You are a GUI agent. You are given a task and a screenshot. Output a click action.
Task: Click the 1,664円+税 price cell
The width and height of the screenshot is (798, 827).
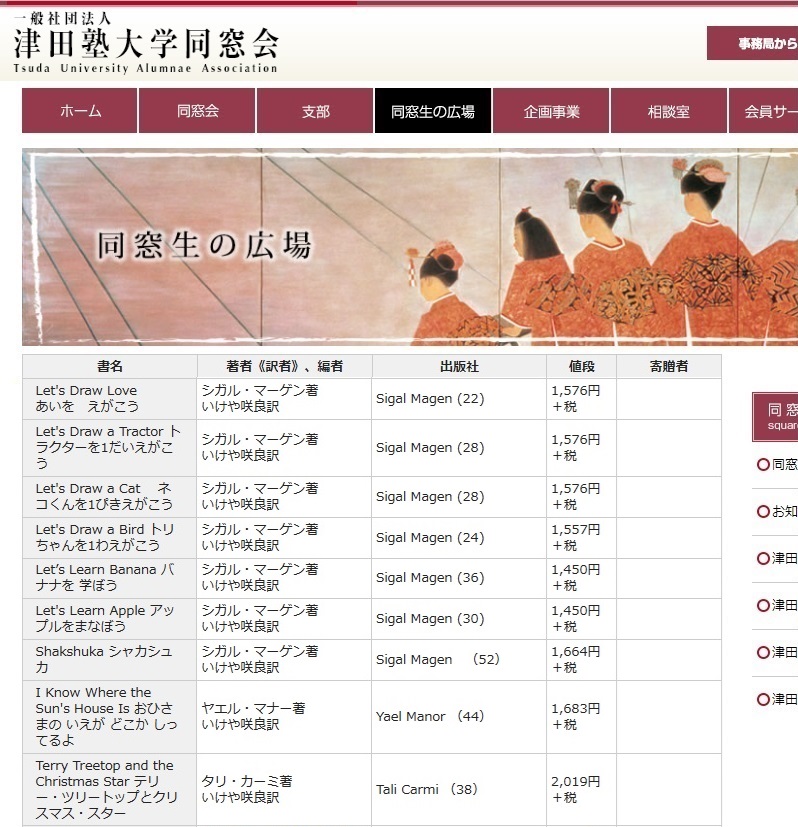pyautogui.click(x=581, y=660)
